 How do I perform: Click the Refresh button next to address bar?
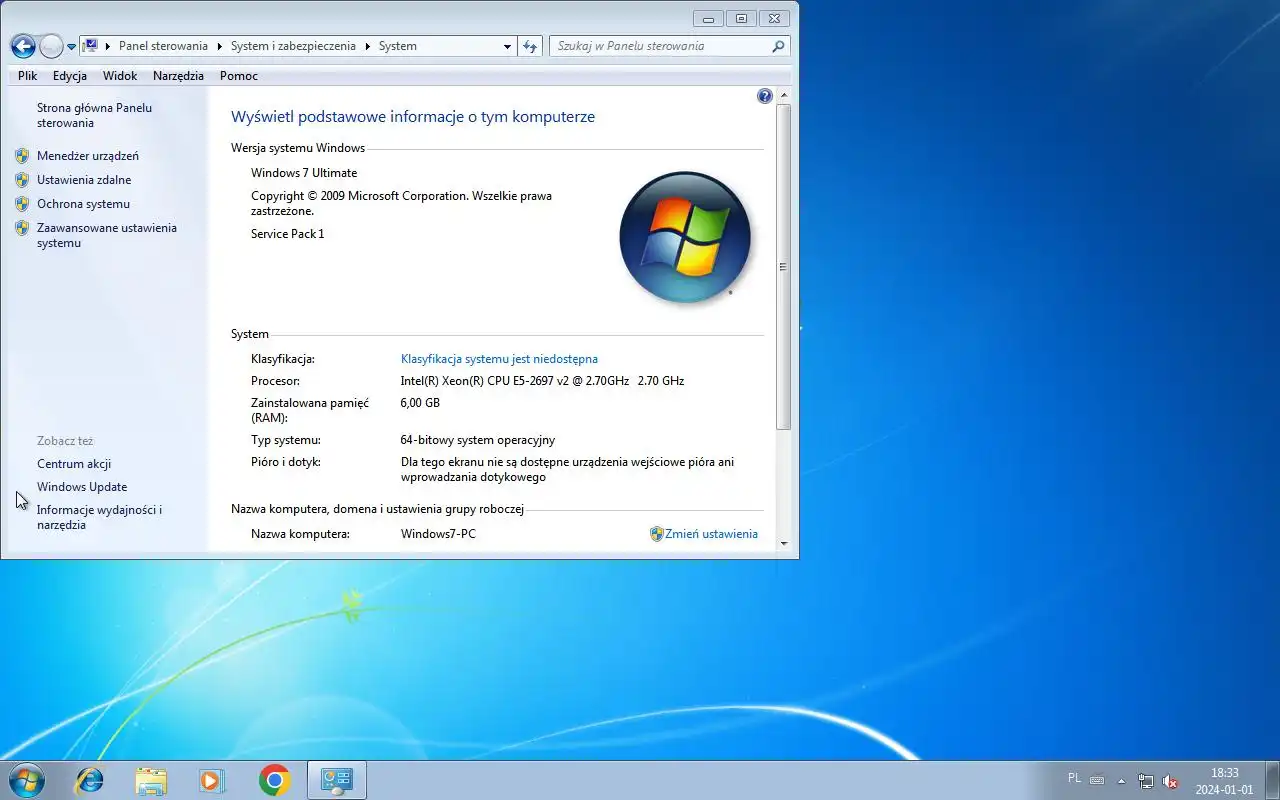pyautogui.click(x=530, y=46)
